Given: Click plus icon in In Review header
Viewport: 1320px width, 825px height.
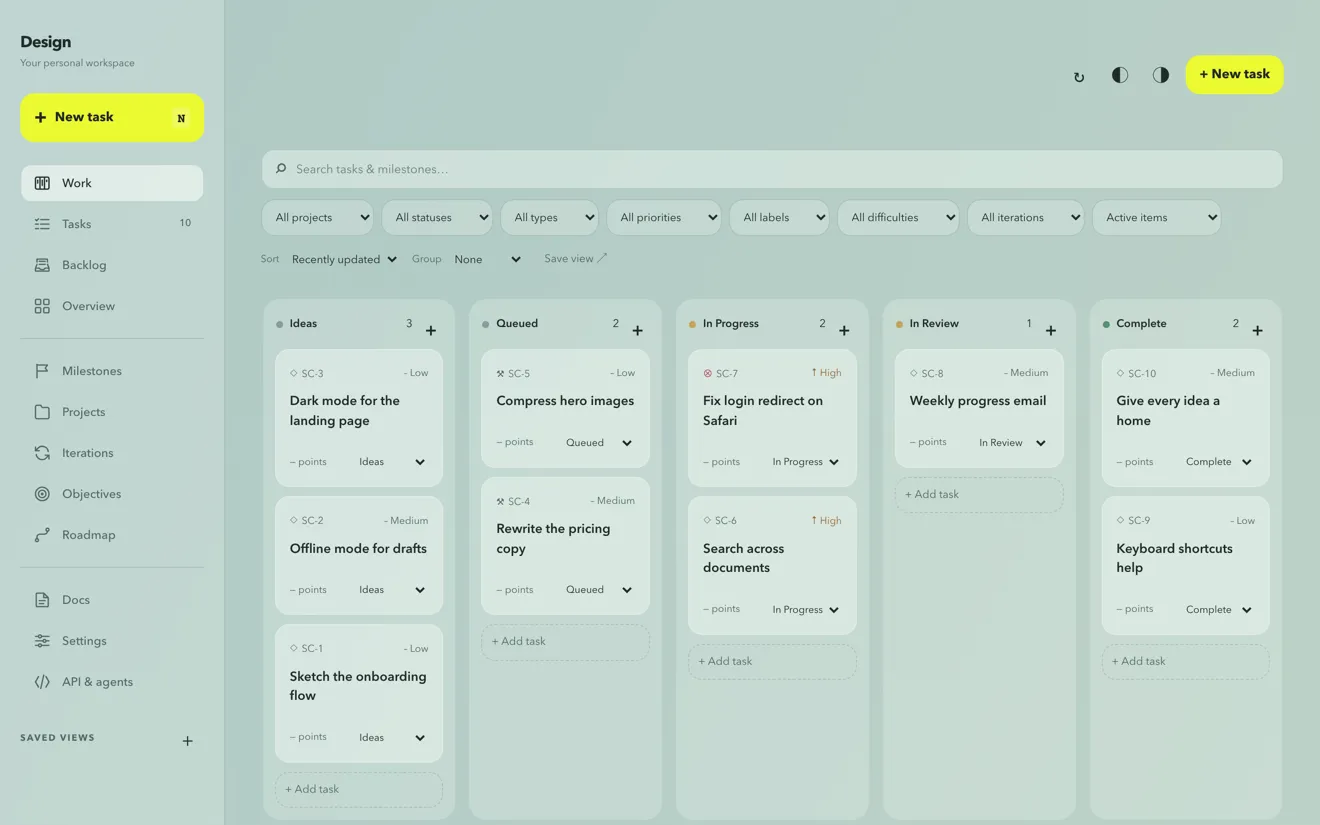Looking at the screenshot, I should [x=1051, y=330].
